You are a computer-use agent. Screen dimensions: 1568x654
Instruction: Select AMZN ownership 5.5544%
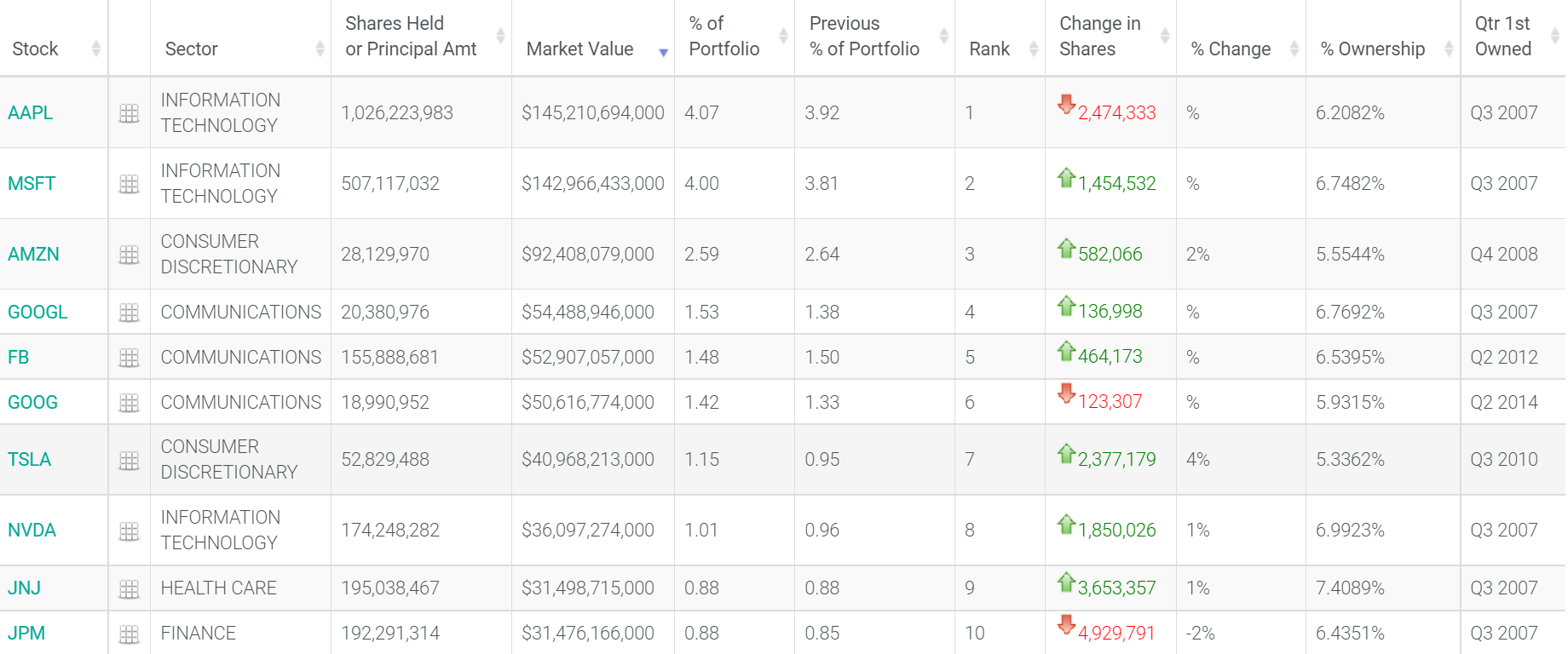(1350, 255)
